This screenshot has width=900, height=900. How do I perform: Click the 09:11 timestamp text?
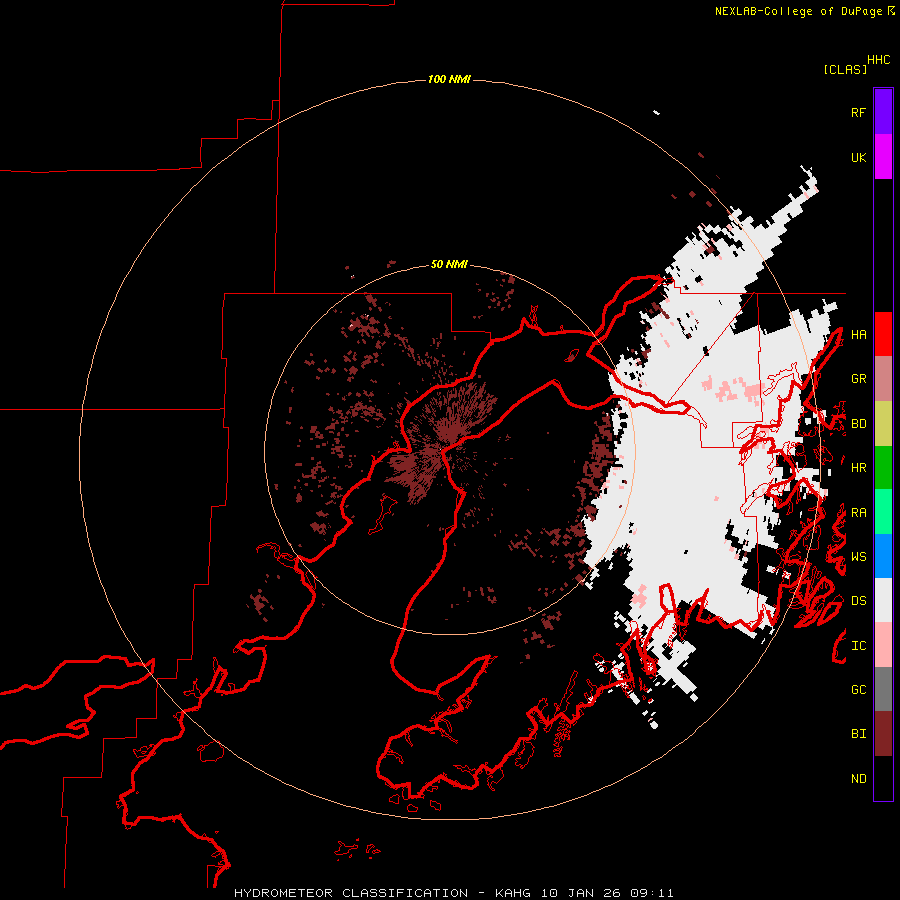(651, 893)
